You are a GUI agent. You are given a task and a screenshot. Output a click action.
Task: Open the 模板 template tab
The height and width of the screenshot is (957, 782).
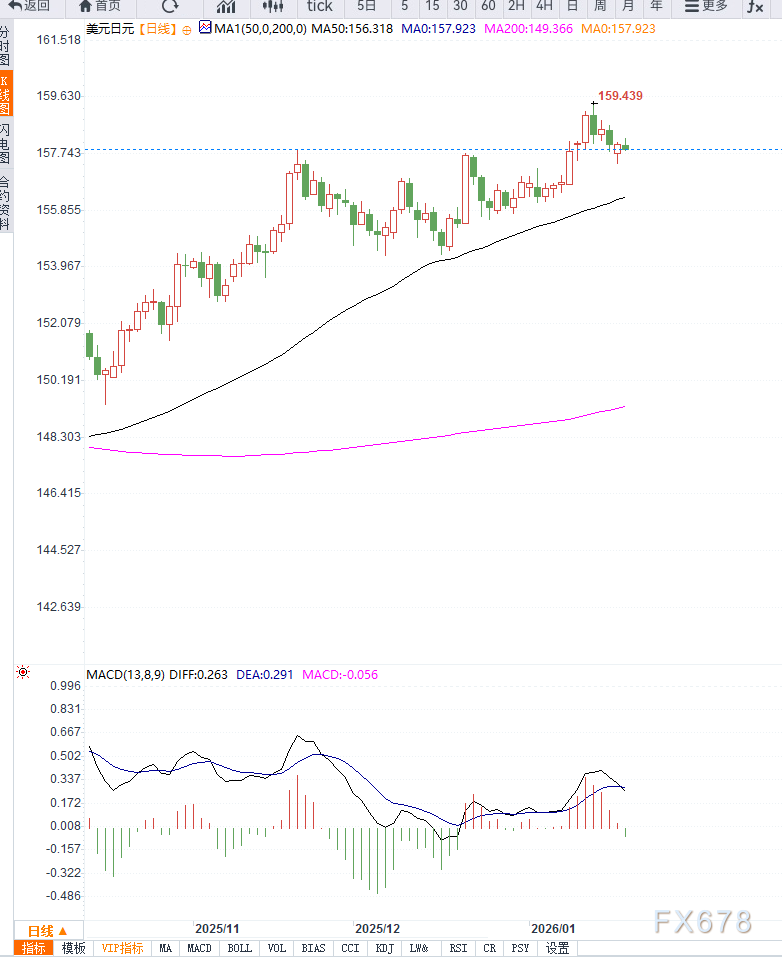click(73, 948)
